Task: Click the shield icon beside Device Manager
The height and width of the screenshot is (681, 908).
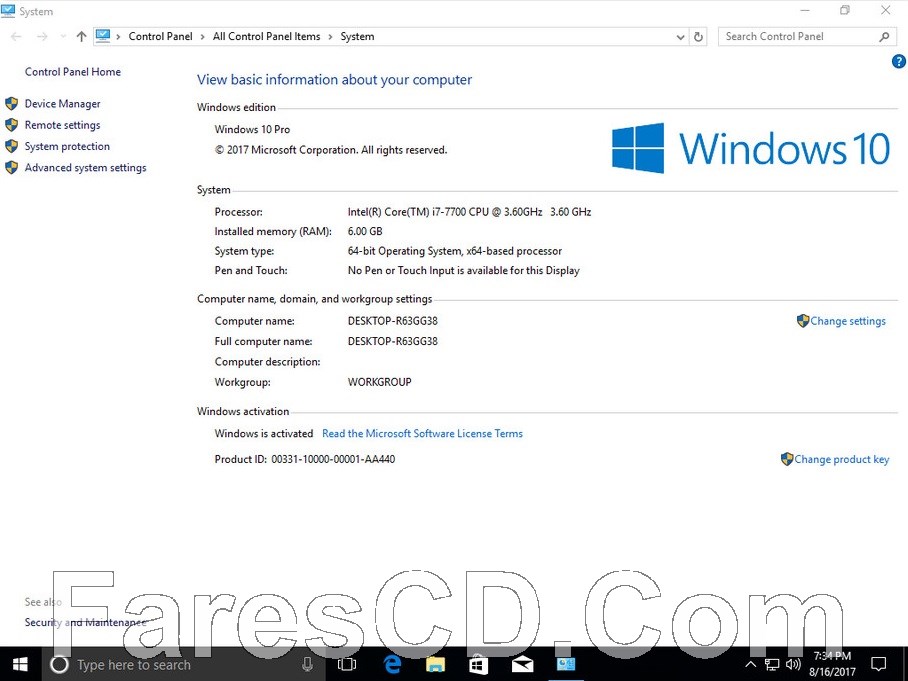Action: tap(12, 104)
